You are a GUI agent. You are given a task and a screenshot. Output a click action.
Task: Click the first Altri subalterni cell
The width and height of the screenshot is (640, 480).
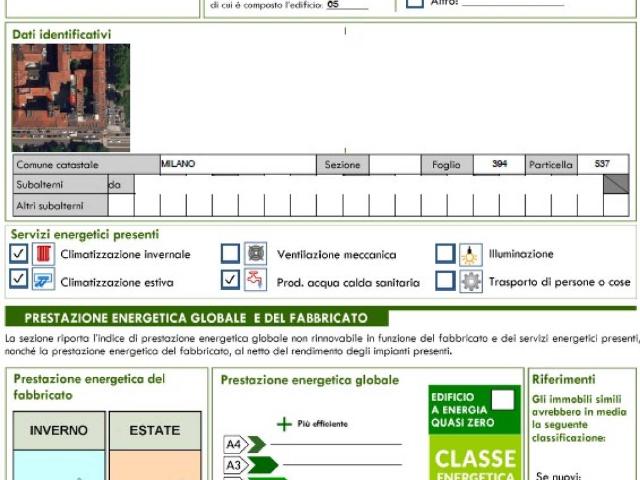tap(121, 205)
